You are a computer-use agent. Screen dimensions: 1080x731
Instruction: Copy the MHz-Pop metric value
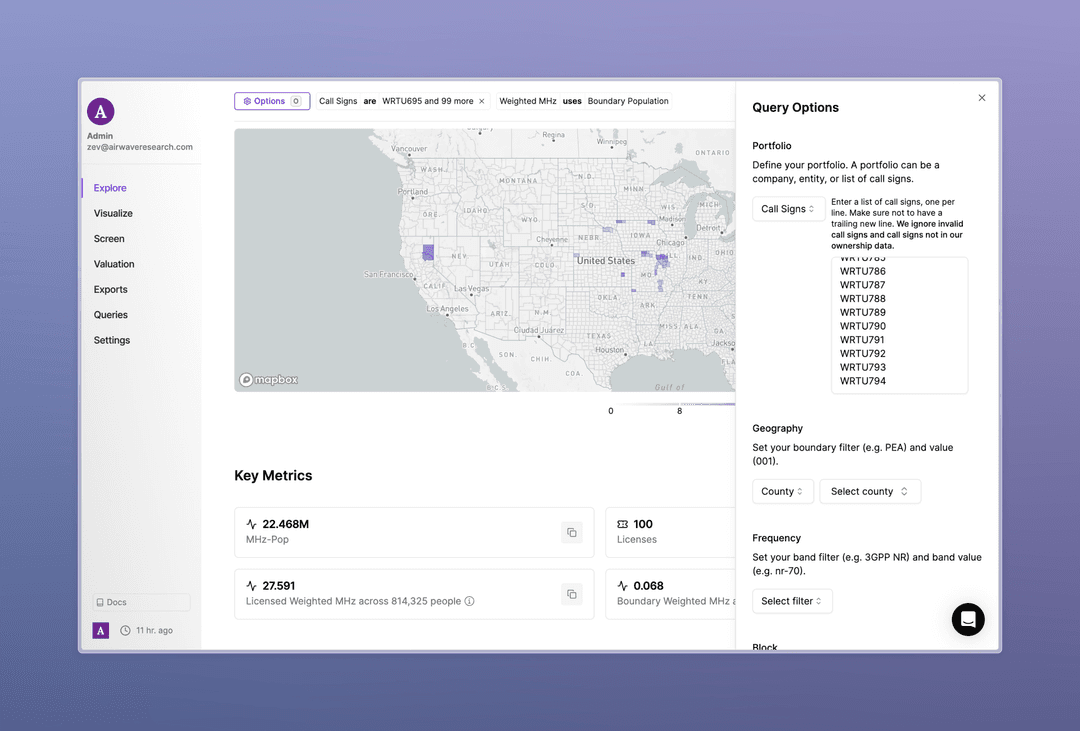click(572, 532)
